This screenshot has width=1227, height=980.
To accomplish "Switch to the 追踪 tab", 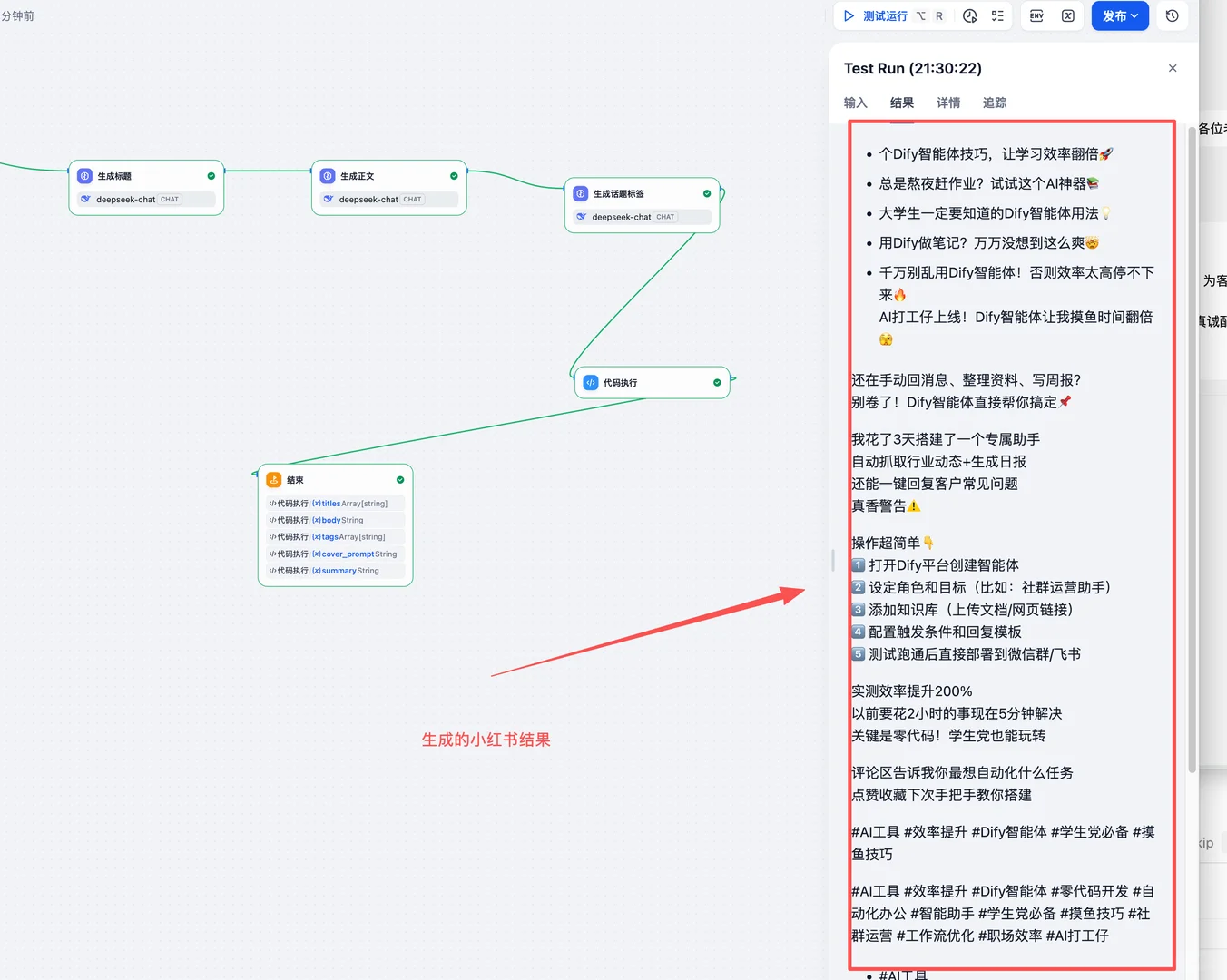I will point(995,103).
